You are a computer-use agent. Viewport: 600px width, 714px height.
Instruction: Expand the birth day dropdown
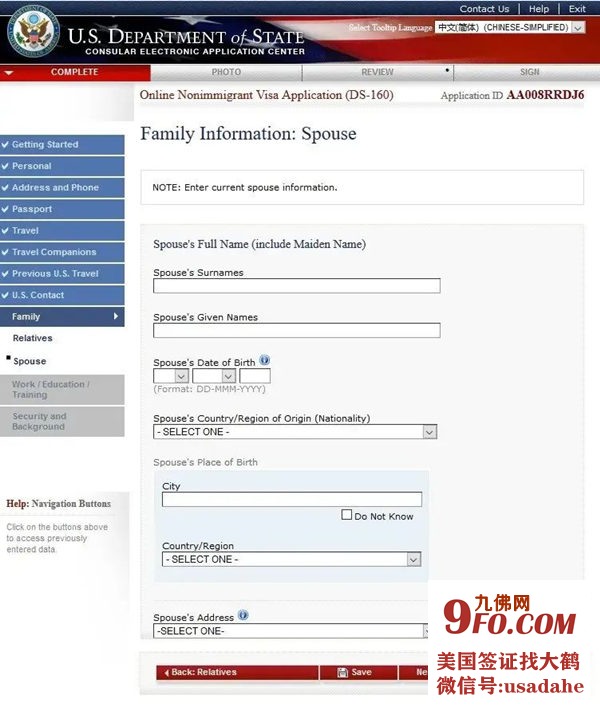click(171, 377)
